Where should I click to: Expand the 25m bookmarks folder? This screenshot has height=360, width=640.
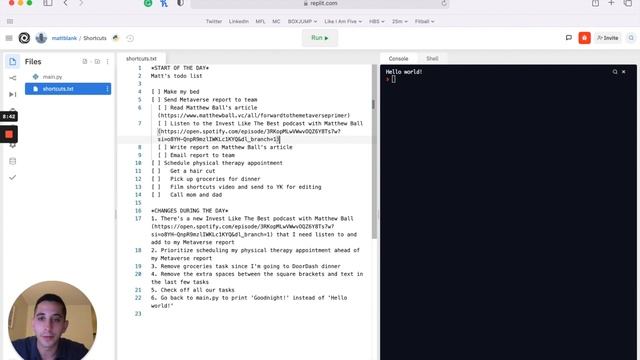pos(400,21)
